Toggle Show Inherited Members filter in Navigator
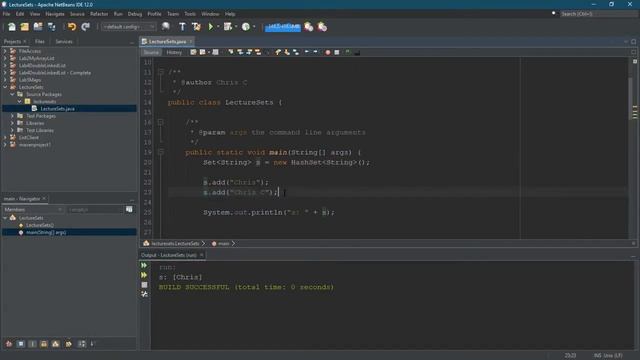Image resolution: width=640 pixels, height=360 pixels. 9,344
